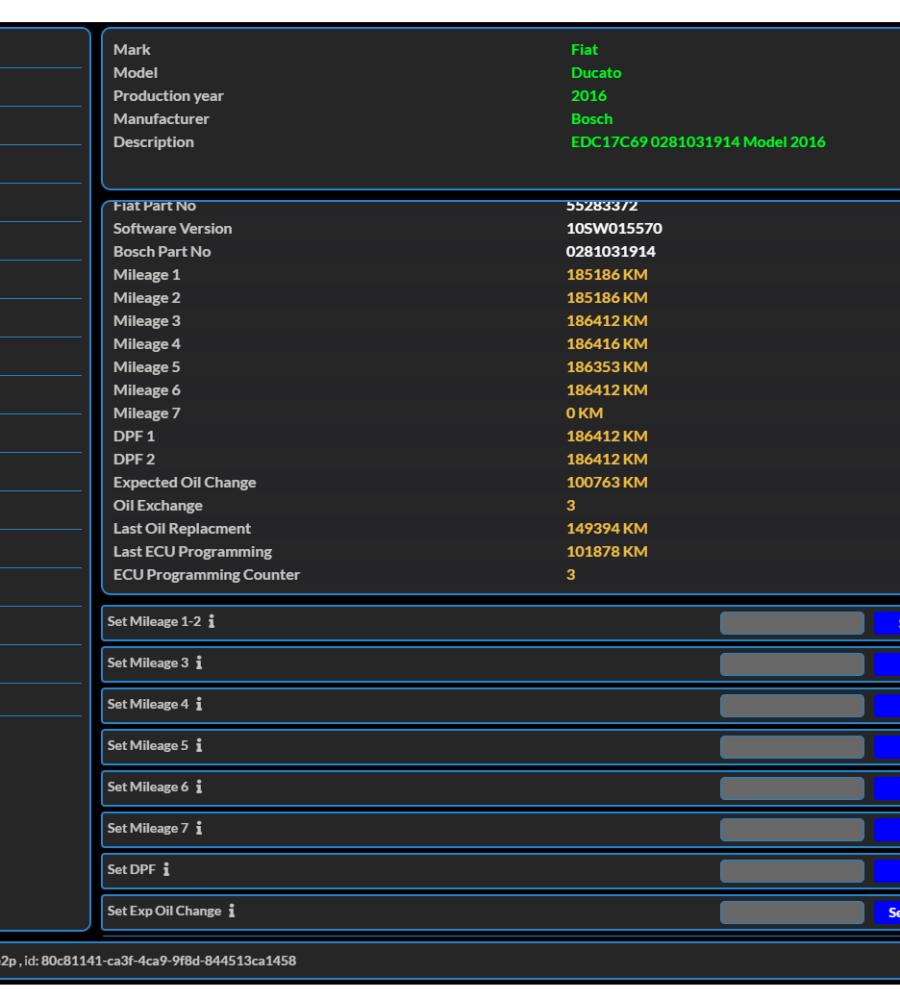
Task: Click the Set Mileage 3 text box
Action: (x=791, y=664)
